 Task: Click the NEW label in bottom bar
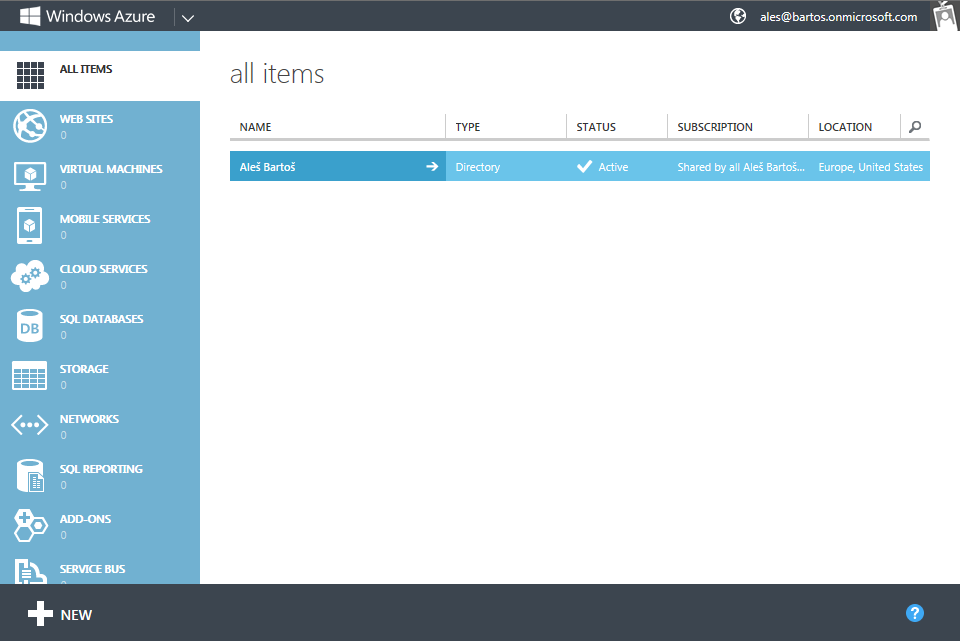[x=77, y=615]
